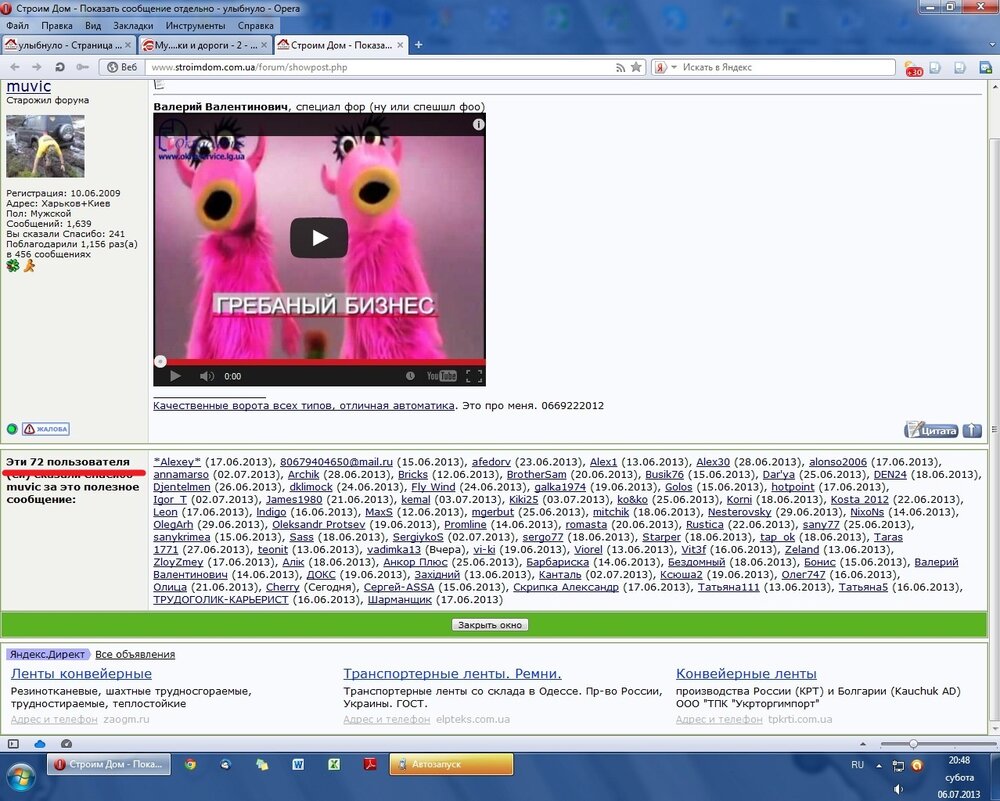This screenshot has width=1000, height=801.
Task: Play the YouTube video via center play button
Action: pyautogui.click(x=319, y=238)
